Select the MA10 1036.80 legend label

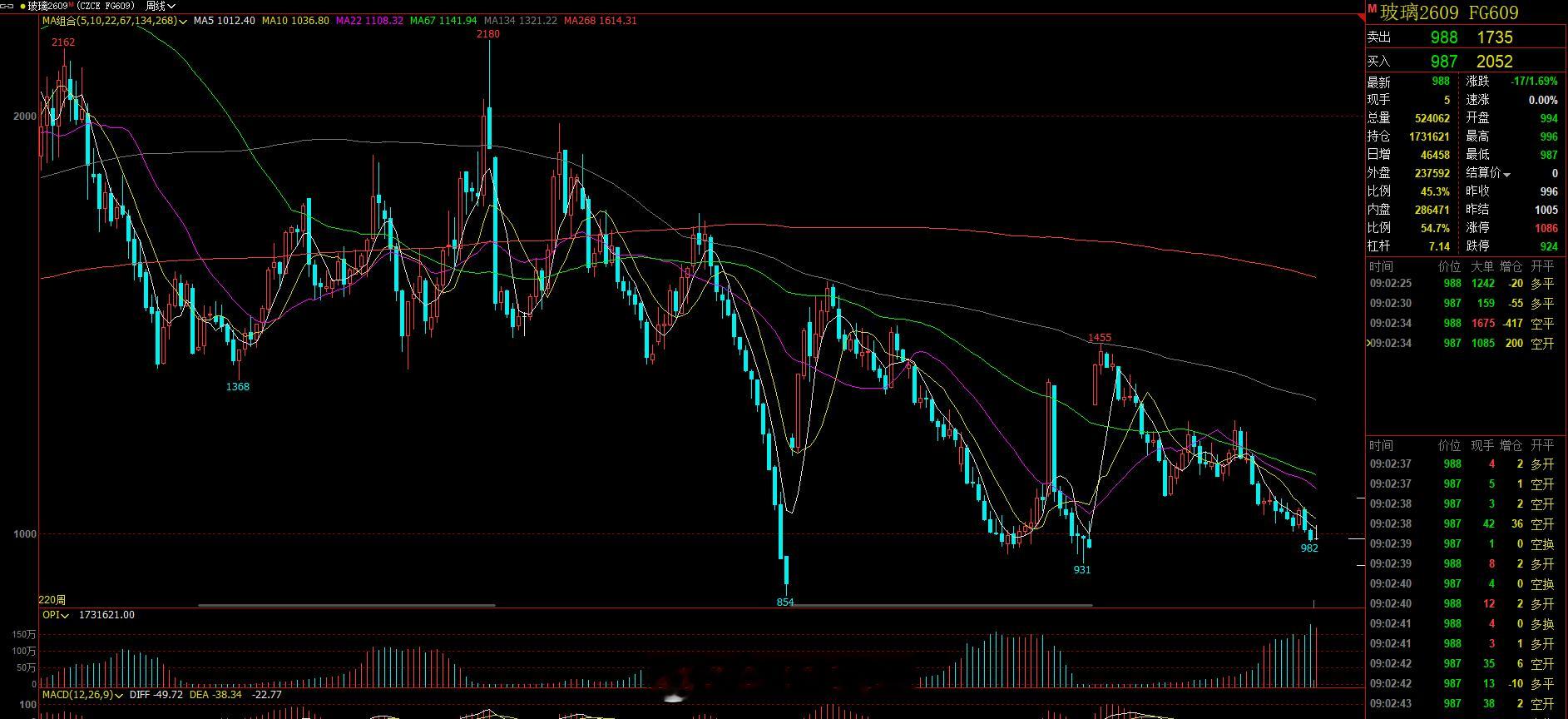pos(294,20)
